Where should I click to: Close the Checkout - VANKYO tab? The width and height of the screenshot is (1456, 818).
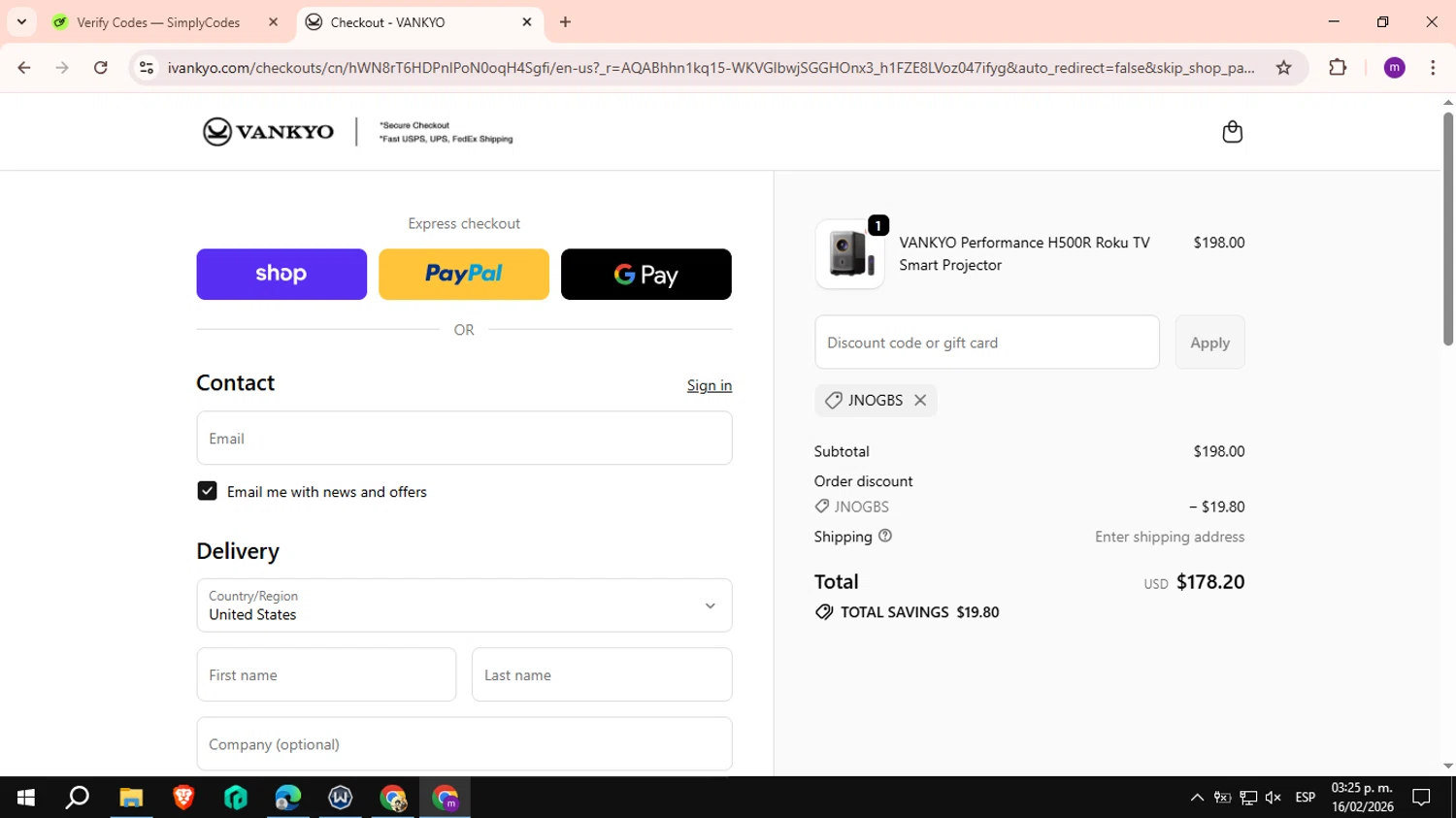click(x=527, y=21)
